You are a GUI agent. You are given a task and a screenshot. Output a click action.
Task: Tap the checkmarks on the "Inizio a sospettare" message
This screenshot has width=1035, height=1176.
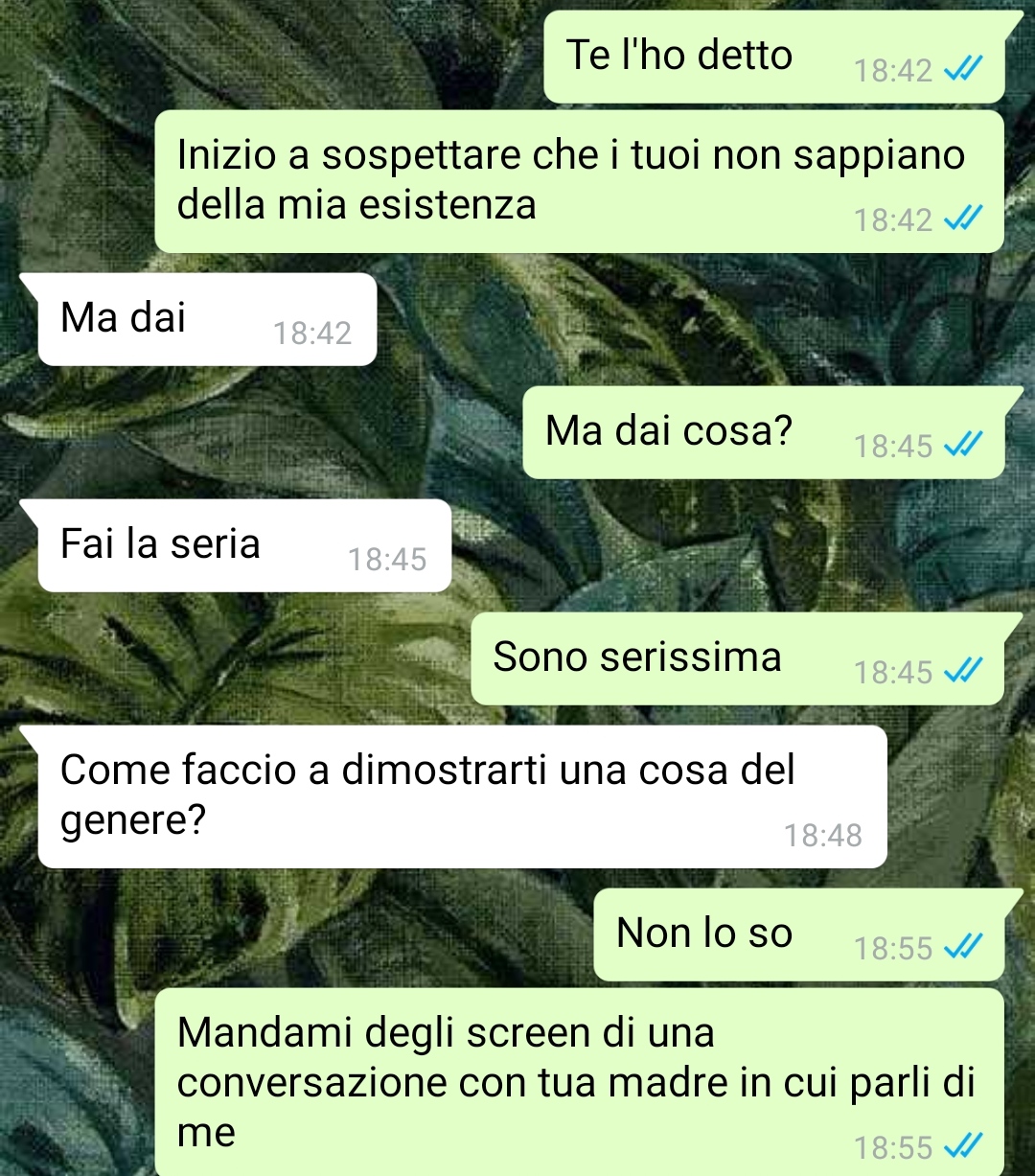(961, 219)
